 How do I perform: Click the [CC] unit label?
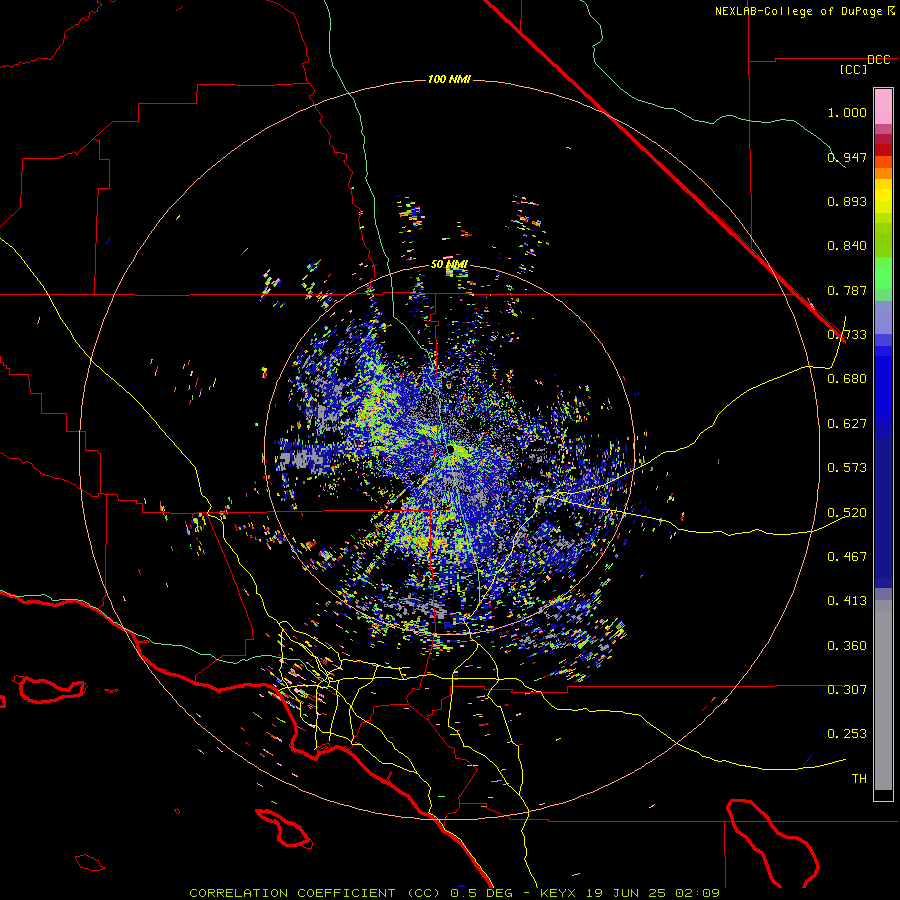point(853,69)
